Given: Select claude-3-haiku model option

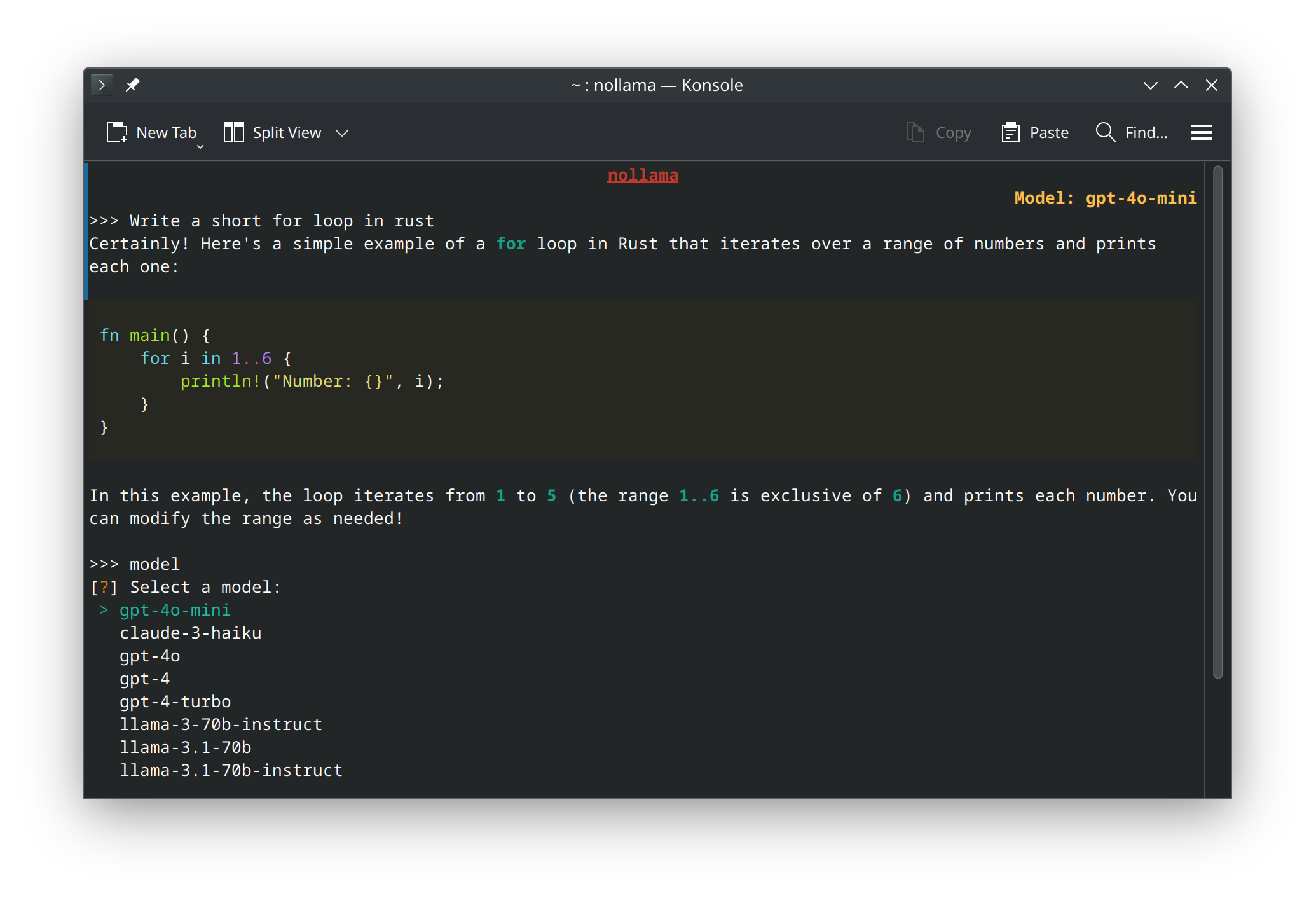Looking at the screenshot, I should (x=190, y=633).
